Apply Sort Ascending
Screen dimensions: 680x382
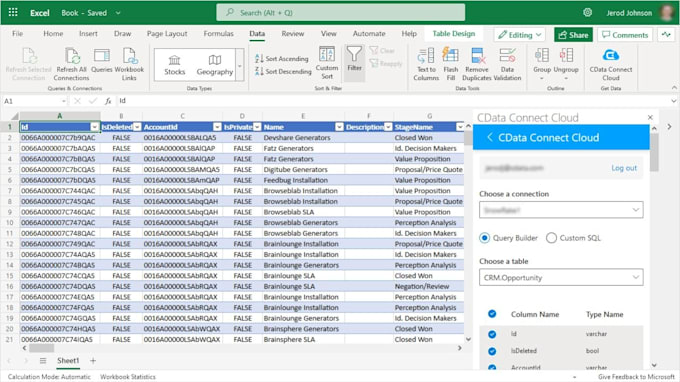281,59
